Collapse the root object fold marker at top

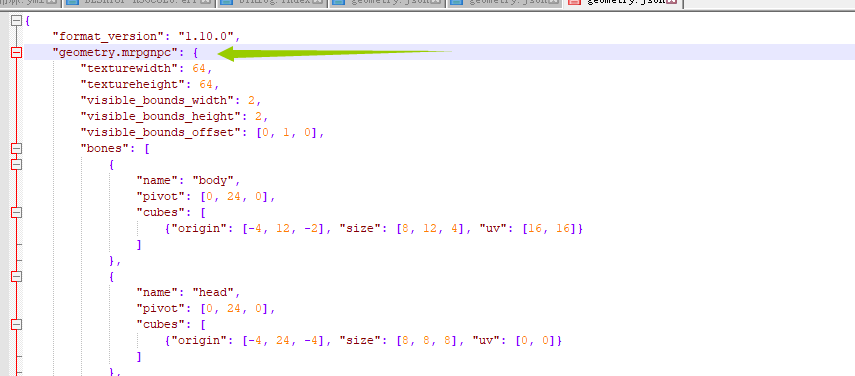(x=16, y=21)
